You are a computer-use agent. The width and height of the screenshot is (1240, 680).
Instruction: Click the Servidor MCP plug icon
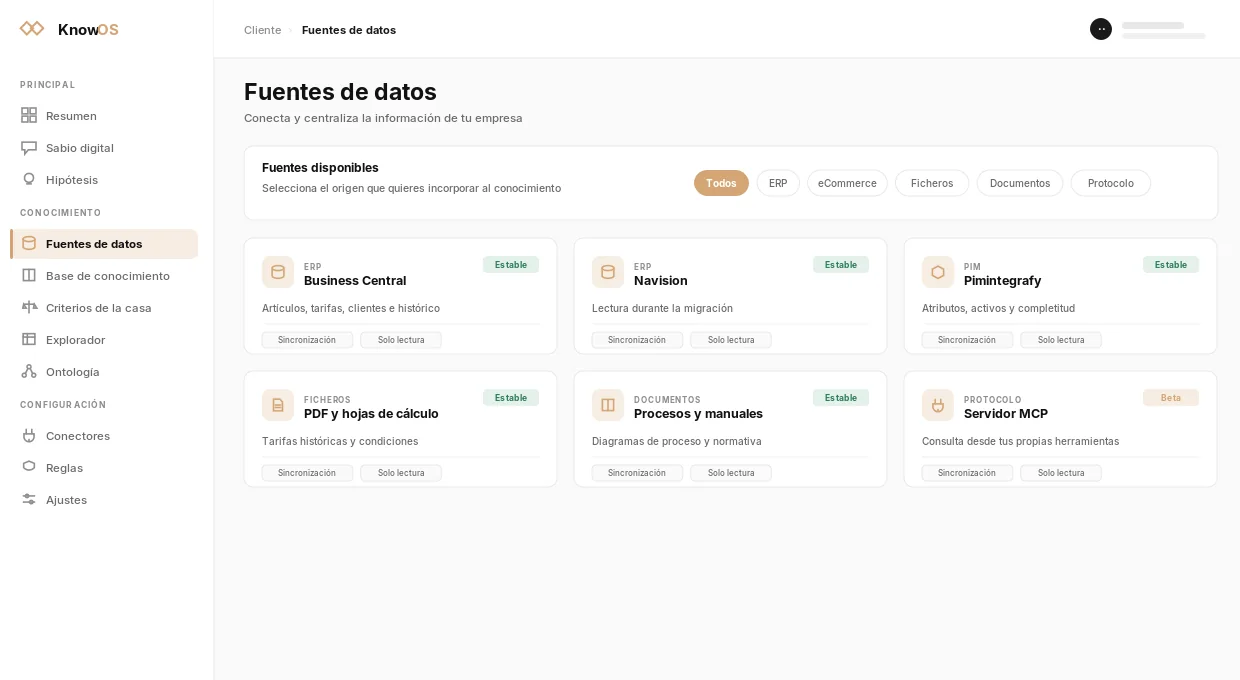pos(938,405)
